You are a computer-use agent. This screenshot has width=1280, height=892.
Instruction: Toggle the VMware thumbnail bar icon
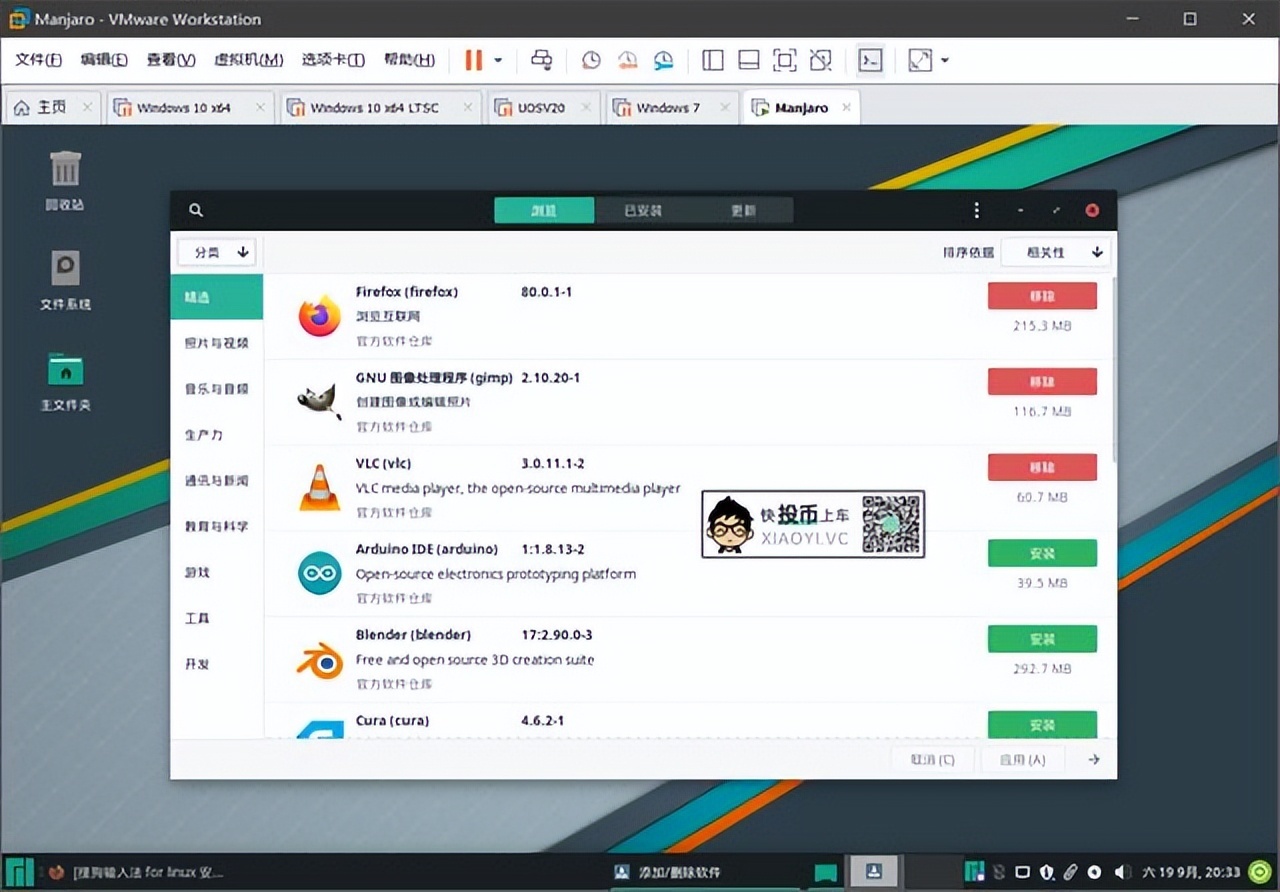(x=749, y=60)
